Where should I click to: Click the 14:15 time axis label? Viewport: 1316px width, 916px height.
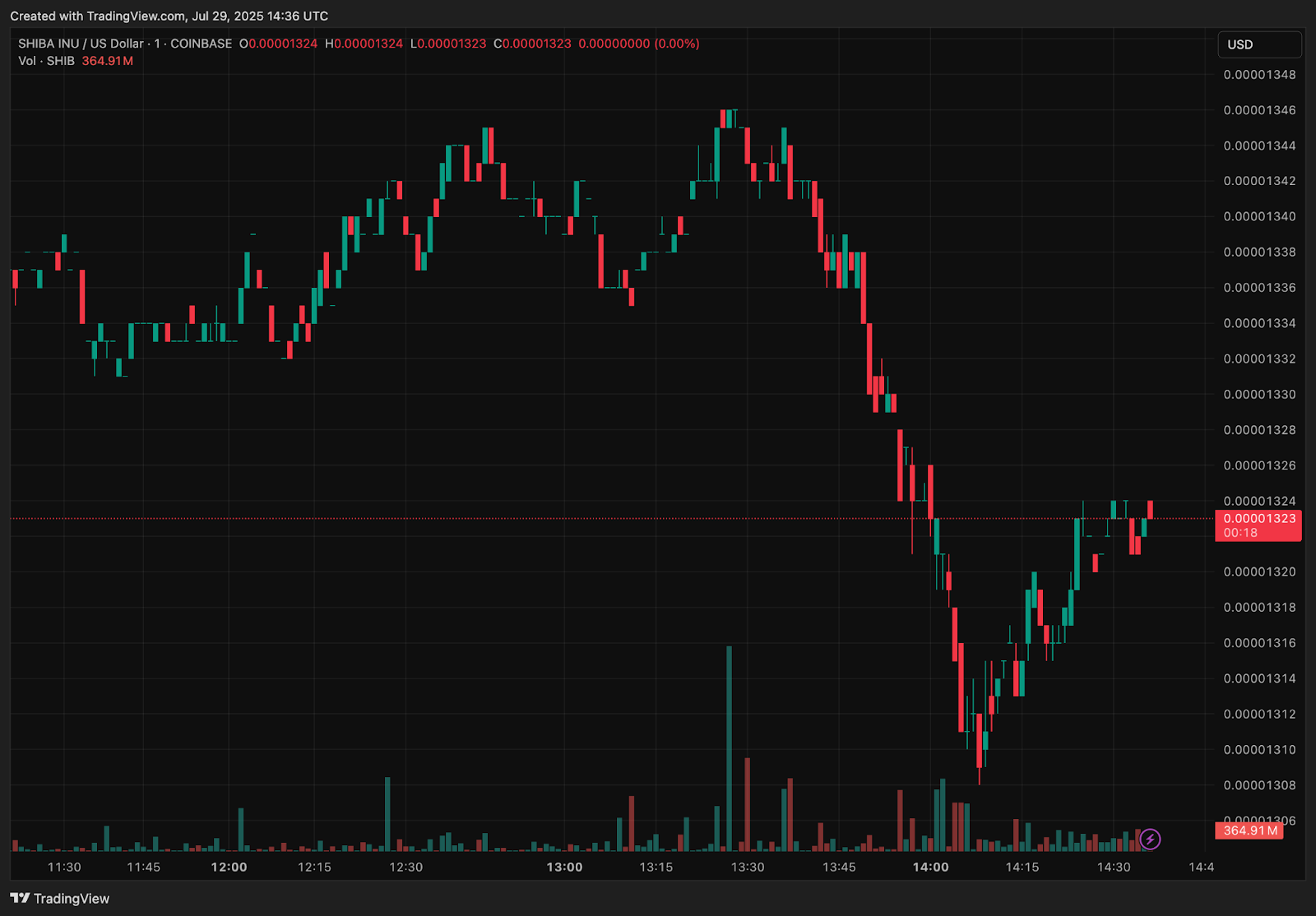click(1022, 867)
